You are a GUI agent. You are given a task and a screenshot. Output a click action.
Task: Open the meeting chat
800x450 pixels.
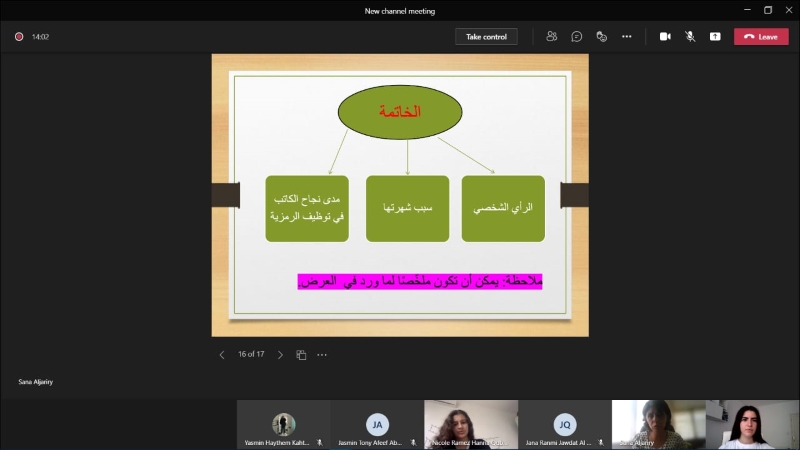pos(577,36)
